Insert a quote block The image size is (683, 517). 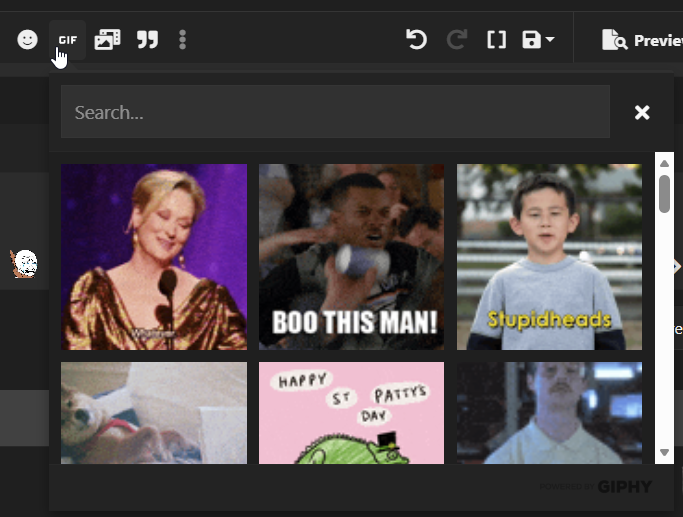coord(148,40)
